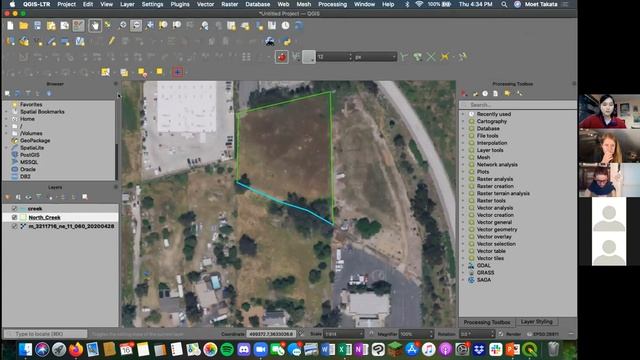This screenshot has height=360, width=640.
Task: Open the Processing menu
Action: tap(332, 4)
